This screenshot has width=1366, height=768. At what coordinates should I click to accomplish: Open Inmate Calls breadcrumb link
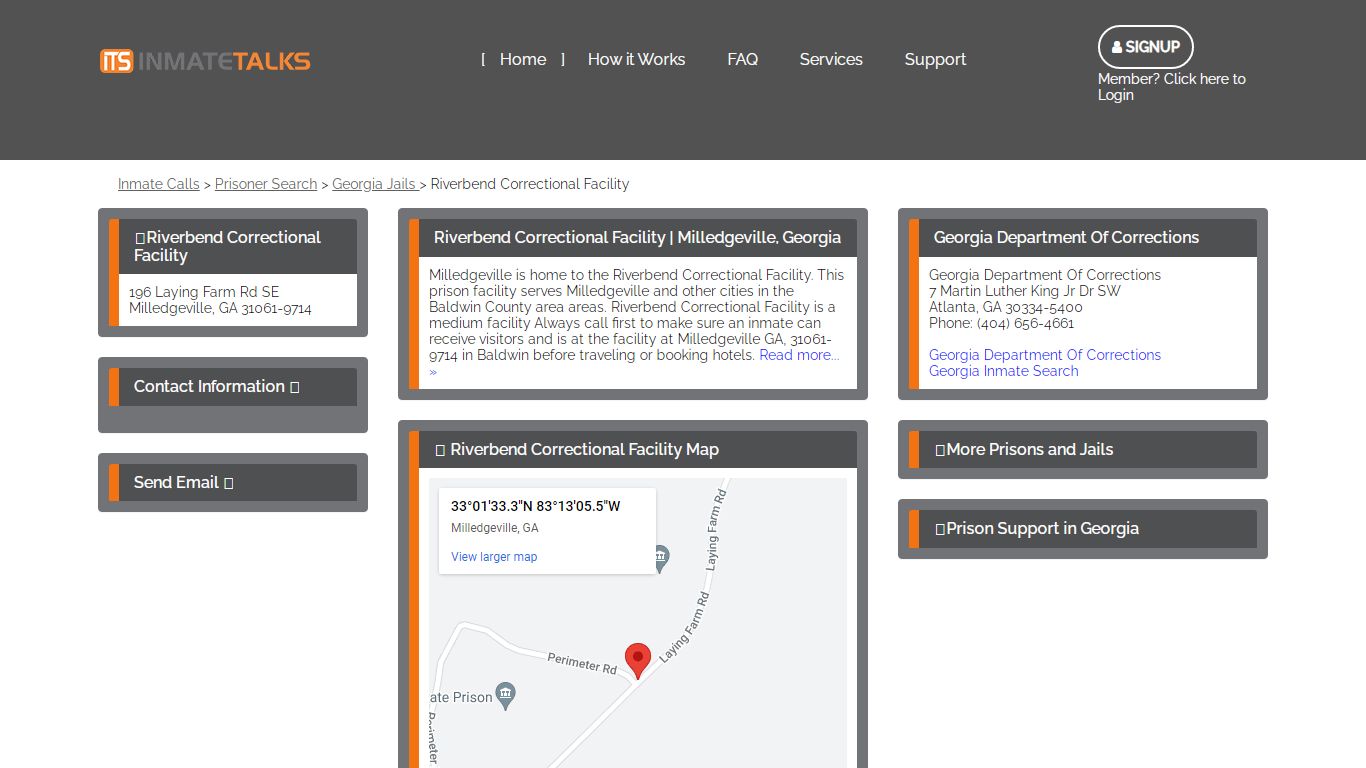(x=159, y=184)
